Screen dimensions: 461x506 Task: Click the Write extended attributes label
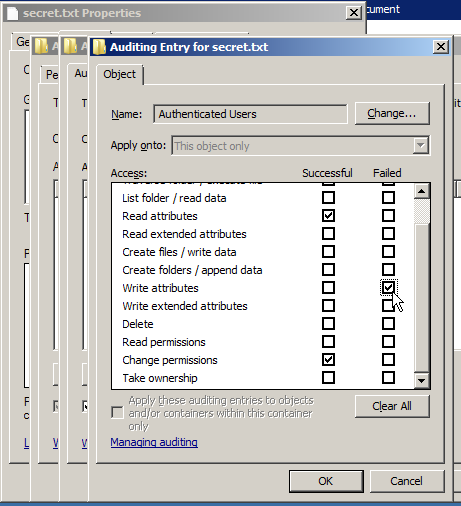[x=185, y=306]
